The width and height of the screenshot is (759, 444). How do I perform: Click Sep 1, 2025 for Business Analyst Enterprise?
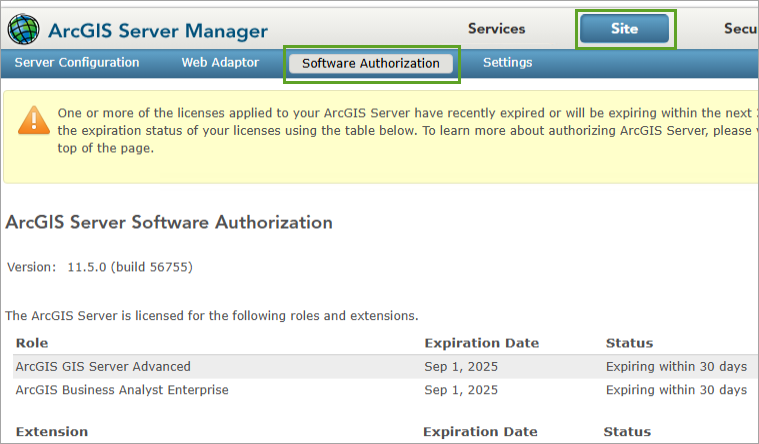(461, 390)
